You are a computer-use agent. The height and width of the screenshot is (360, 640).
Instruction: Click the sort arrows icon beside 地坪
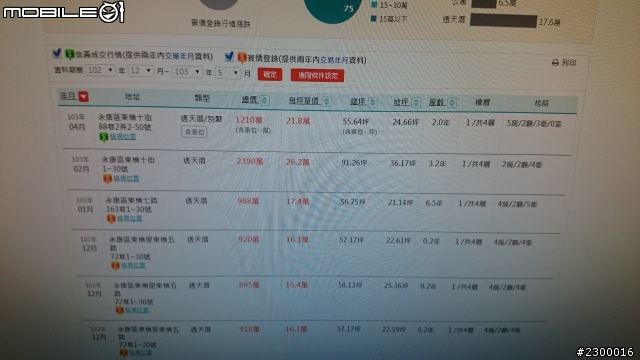(416, 102)
